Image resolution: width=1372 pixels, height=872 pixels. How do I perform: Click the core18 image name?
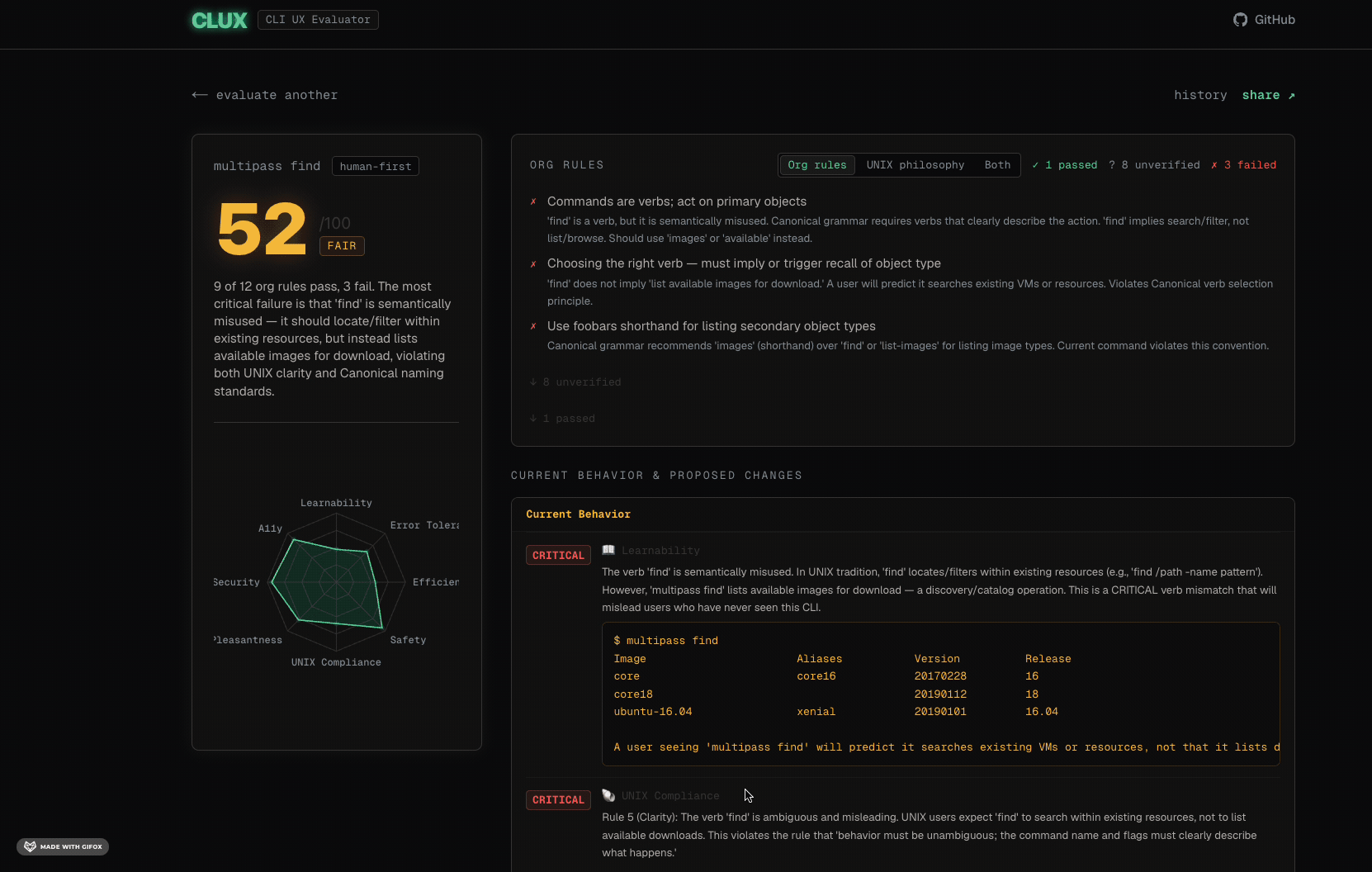(x=633, y=694)
